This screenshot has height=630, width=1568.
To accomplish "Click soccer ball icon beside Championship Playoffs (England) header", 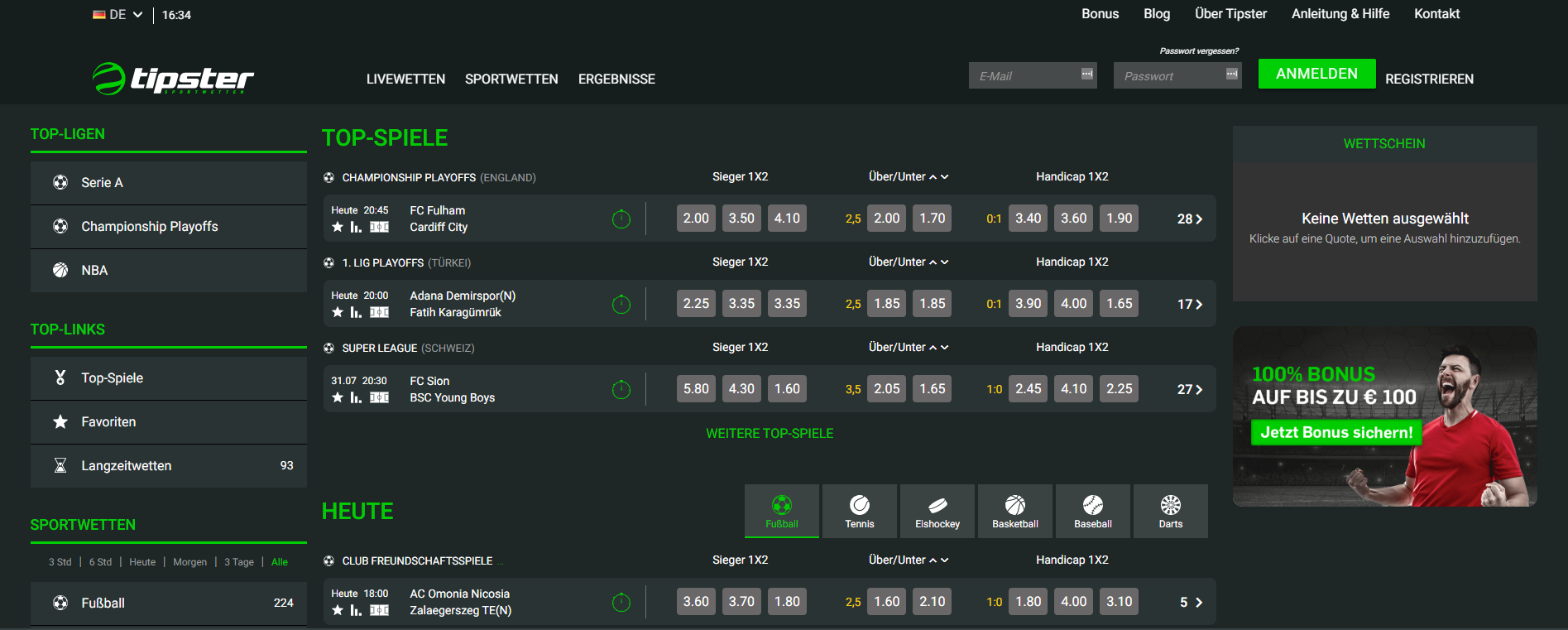I will click(x=328, y=177).
